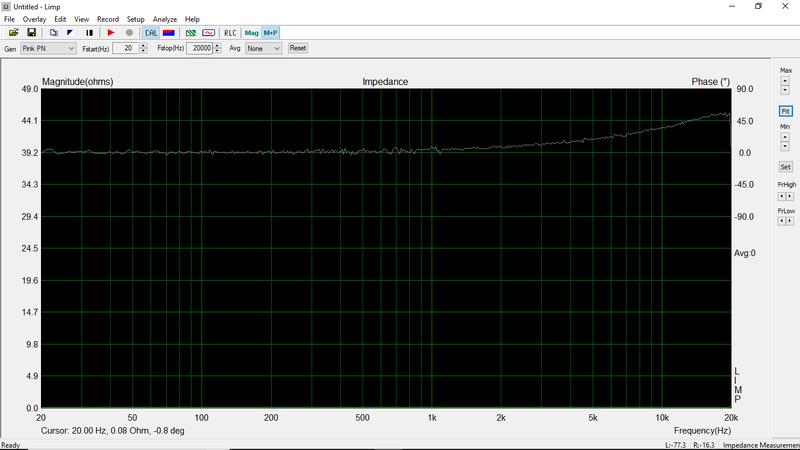Viewport: 800px width, 450px height.
Task: Click the green hatched setup icon
Action: tap(190, 33)
